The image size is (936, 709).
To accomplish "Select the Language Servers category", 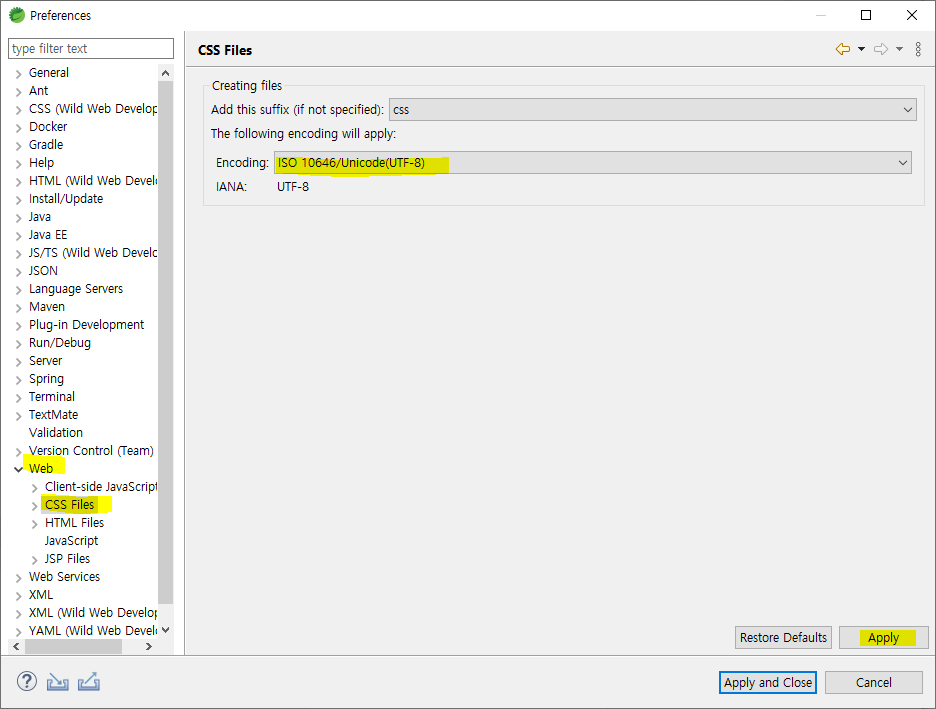I will [x=76, y=288].
